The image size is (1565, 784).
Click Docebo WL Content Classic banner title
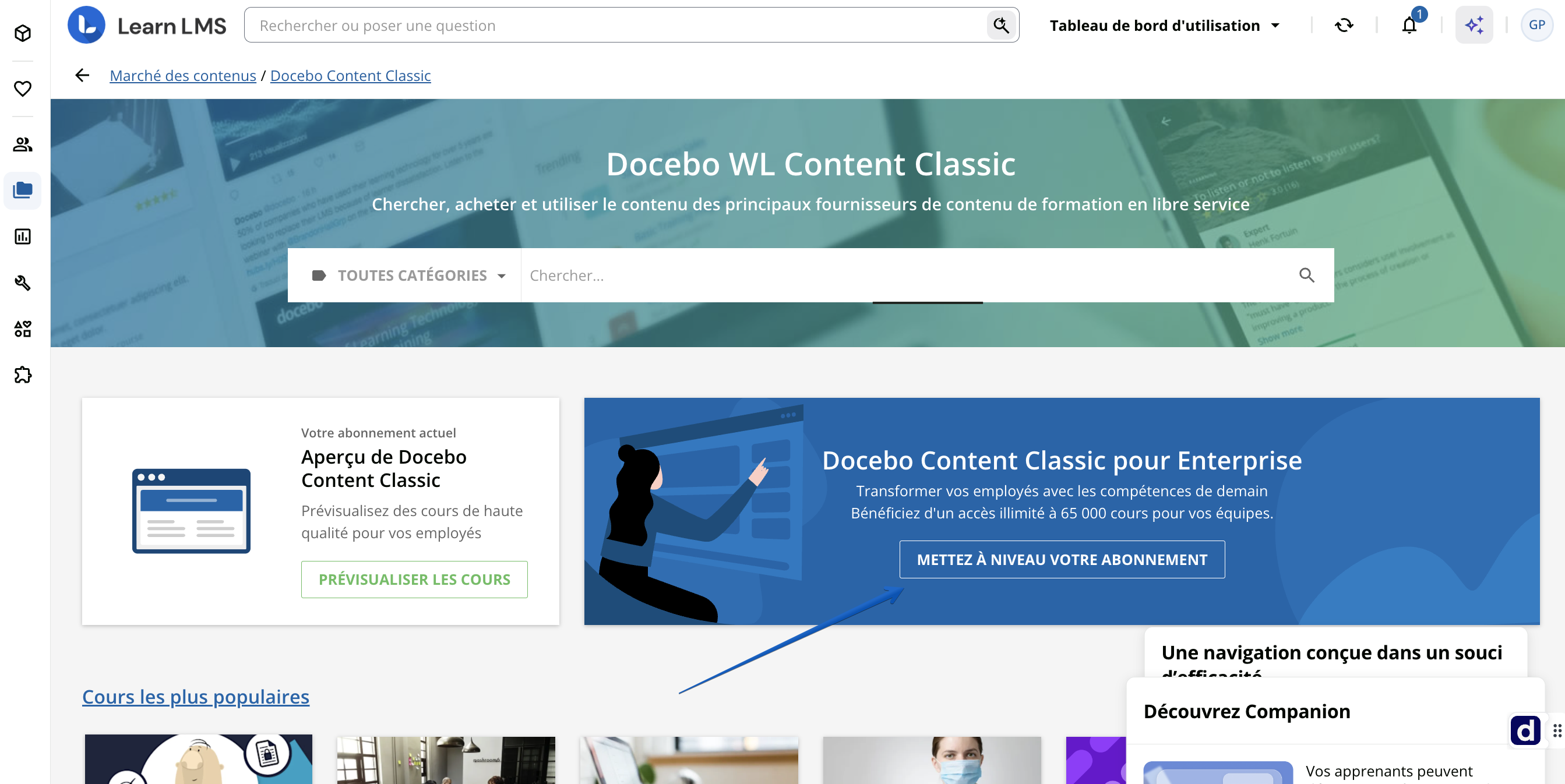point(810,164)
